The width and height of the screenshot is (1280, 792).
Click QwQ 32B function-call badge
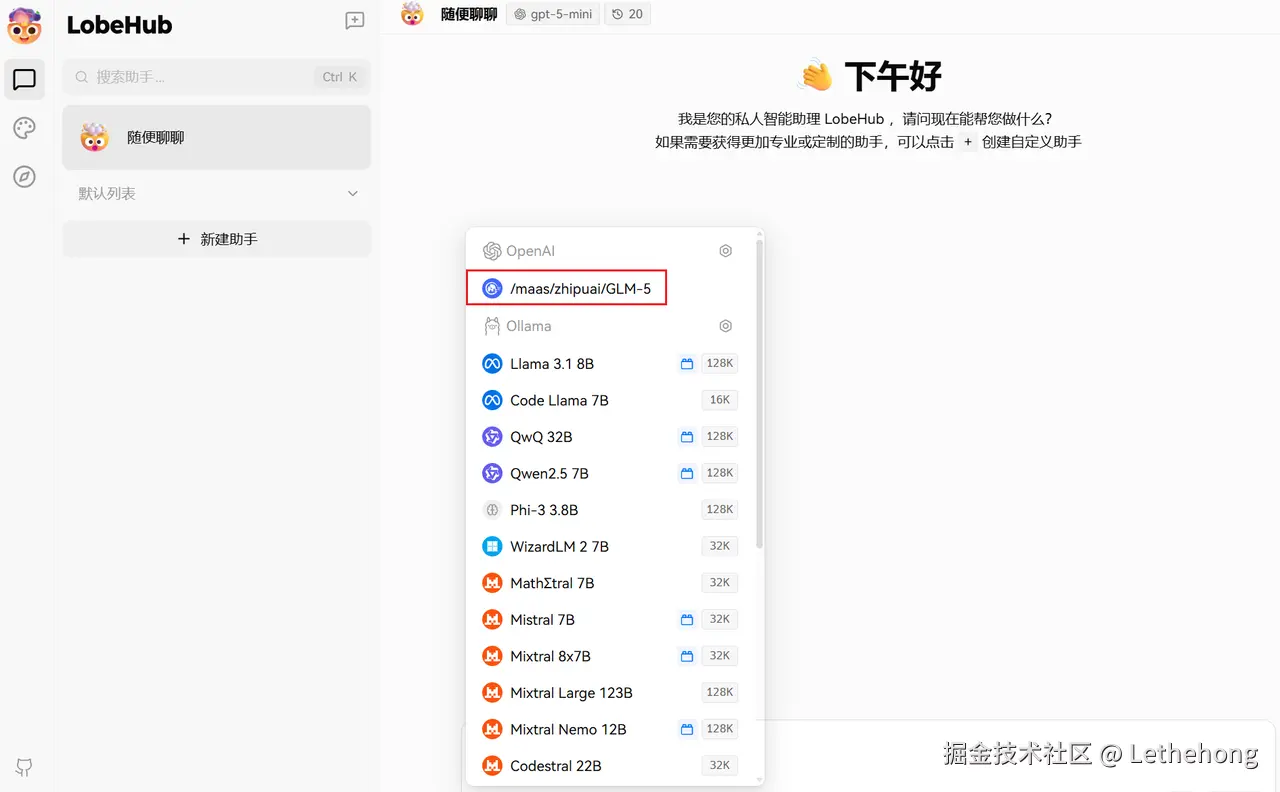687,437
